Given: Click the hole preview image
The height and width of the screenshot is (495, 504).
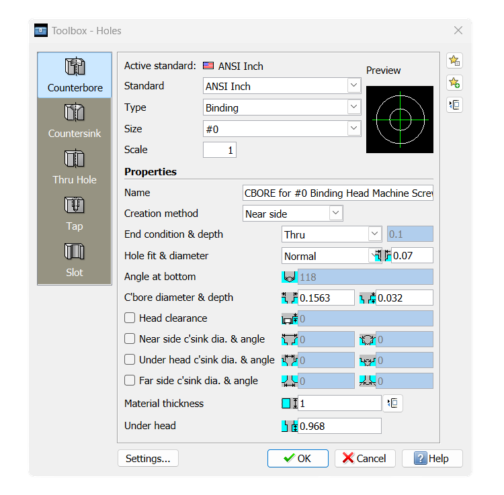Looking at the screenshot, I should pyautogui.click(x=400, y=120).
